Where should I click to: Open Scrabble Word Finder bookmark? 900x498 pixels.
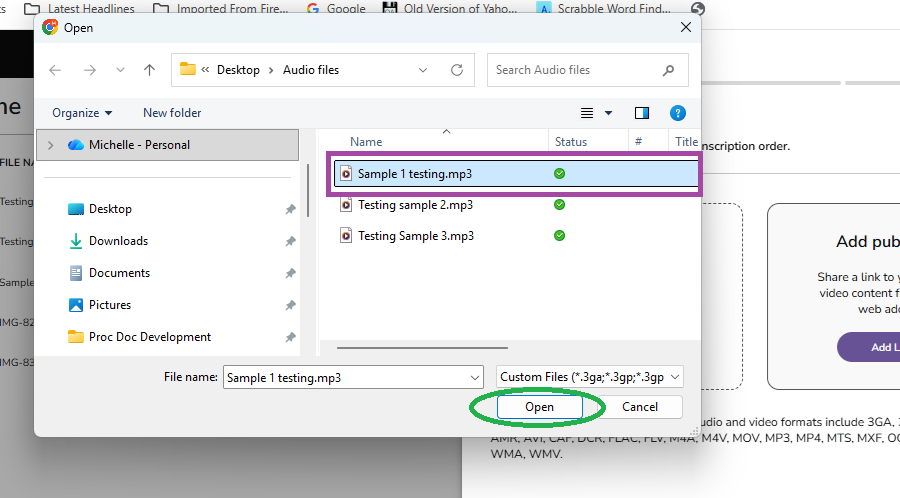[604, 9]
